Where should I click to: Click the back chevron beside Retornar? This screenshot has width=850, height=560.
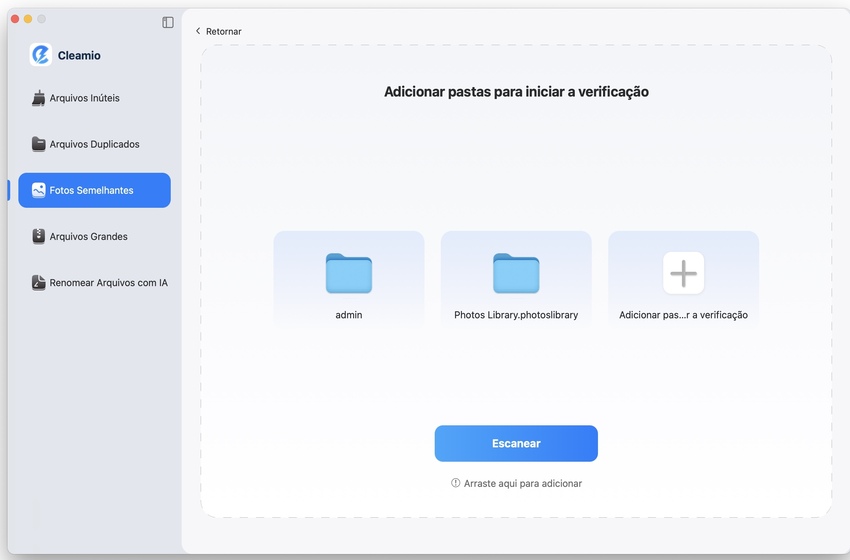click(x=198, y=31)
